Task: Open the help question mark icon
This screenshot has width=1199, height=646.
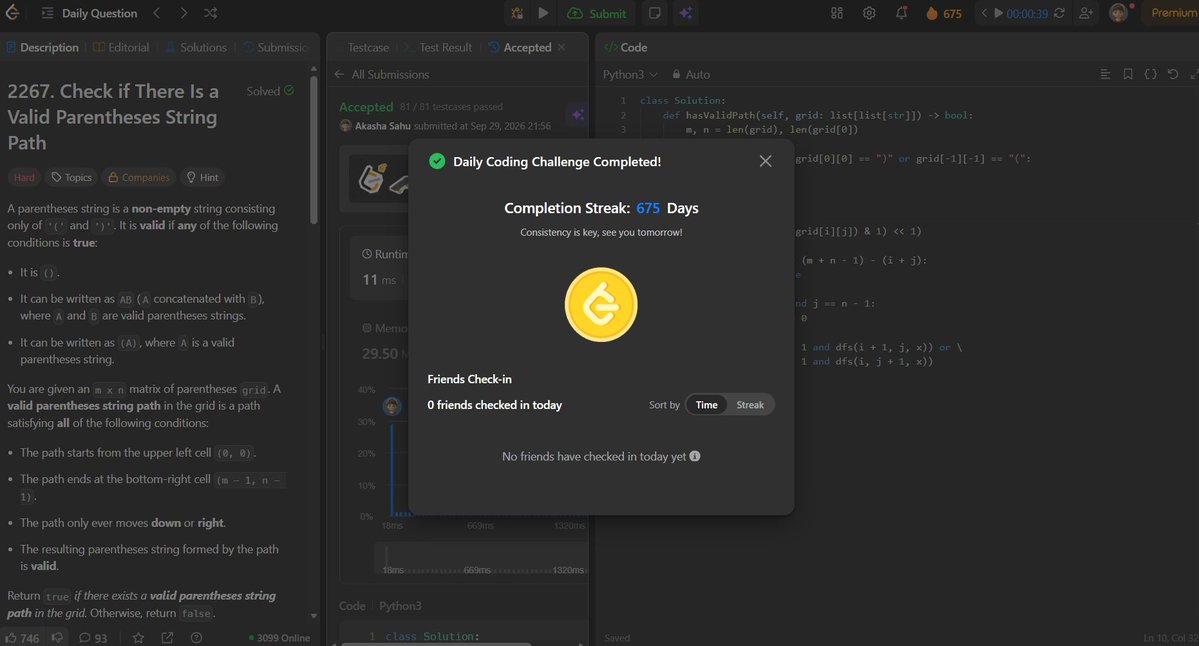Action: coord(197,638)
